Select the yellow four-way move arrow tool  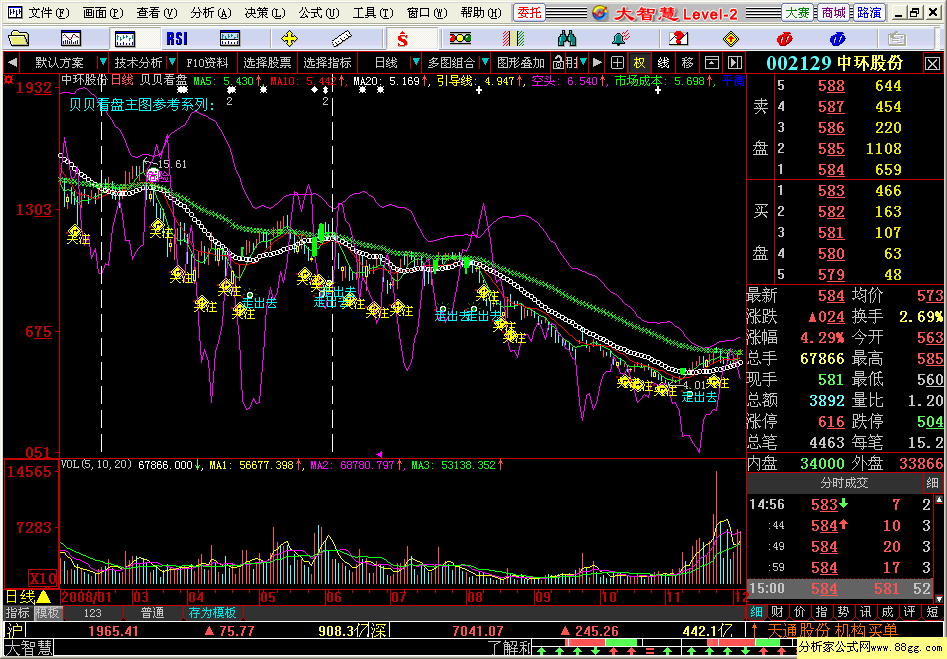[x=289, y=39]
